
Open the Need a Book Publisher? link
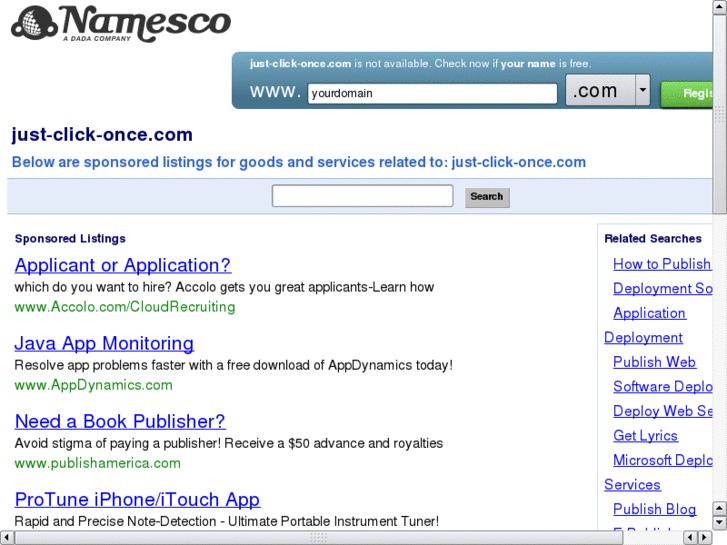[x=120, y=421]
